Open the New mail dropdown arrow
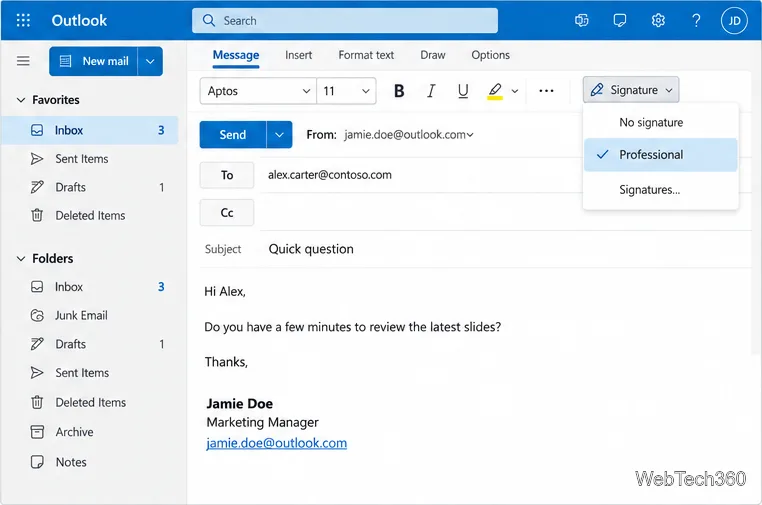762x505 pixels. [150, 61]
